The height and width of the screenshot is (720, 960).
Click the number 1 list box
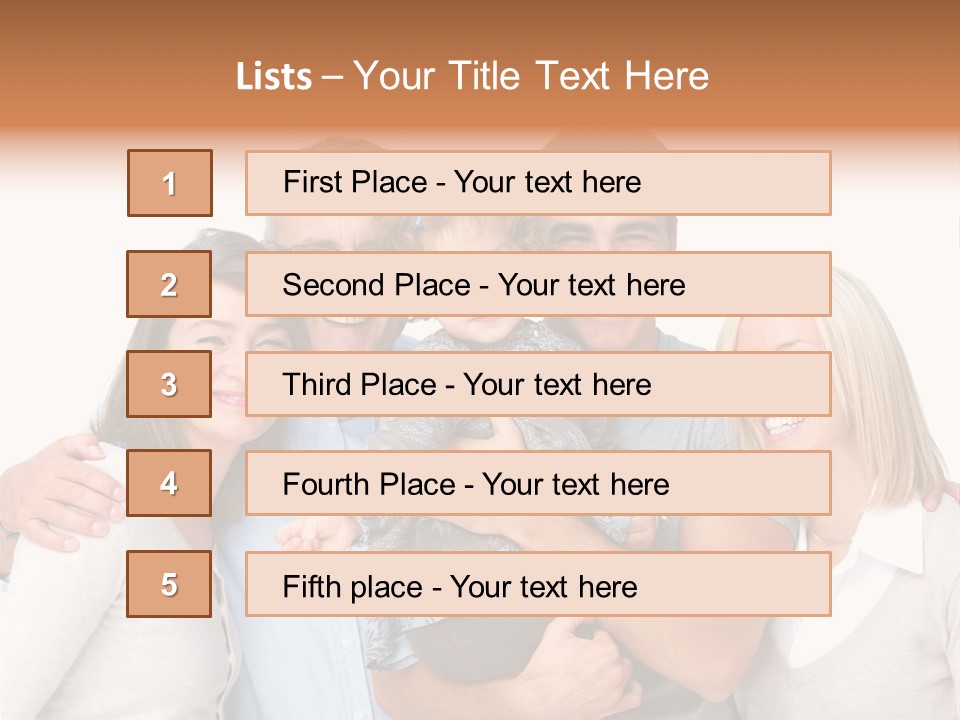(170, 183)
